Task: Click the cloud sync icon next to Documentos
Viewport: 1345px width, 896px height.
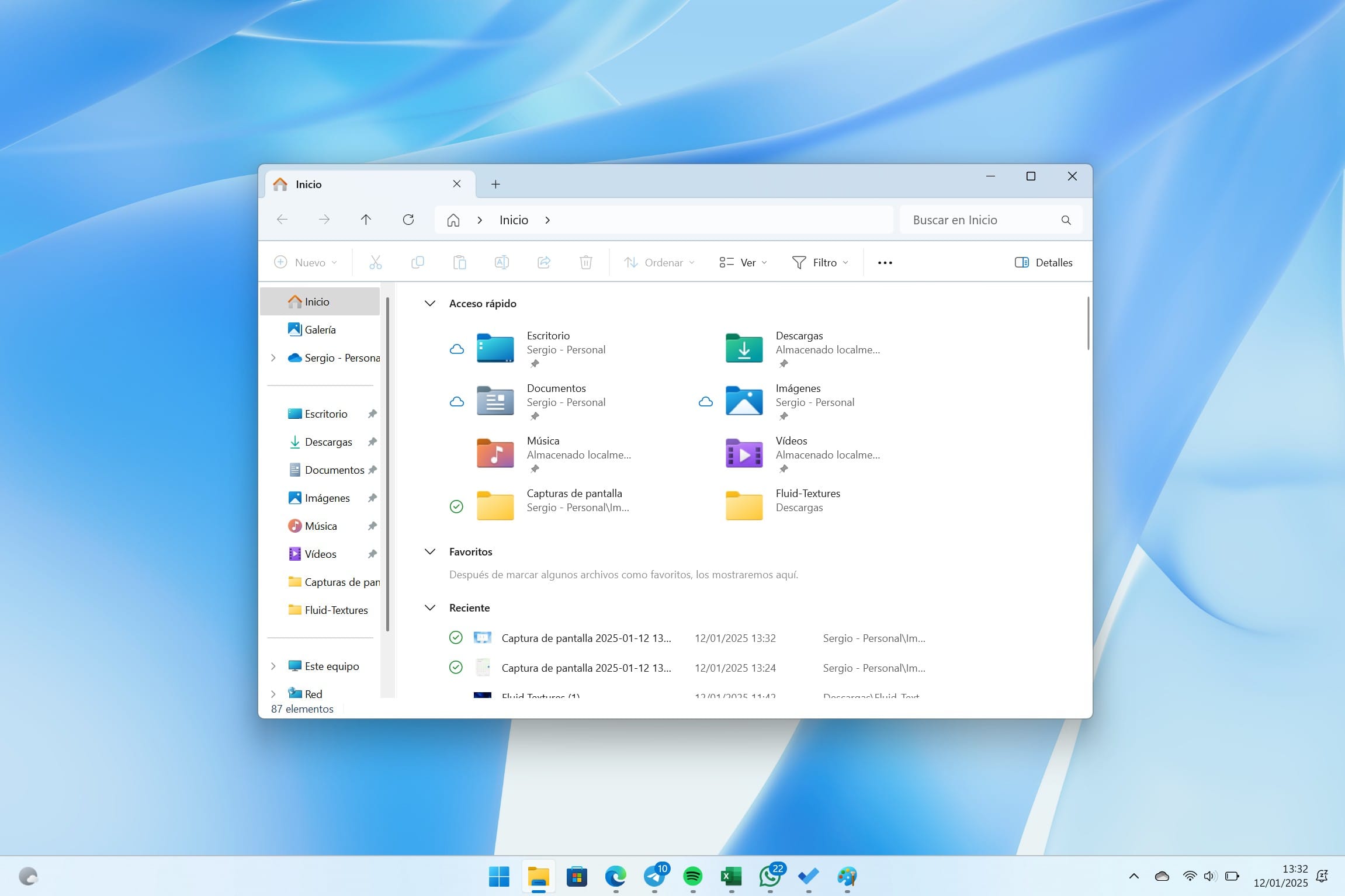Action: click(x=456, y=401)
